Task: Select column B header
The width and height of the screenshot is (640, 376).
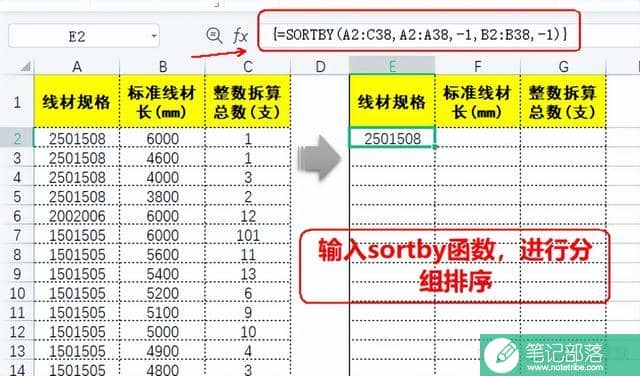Action: pos(162,66)
